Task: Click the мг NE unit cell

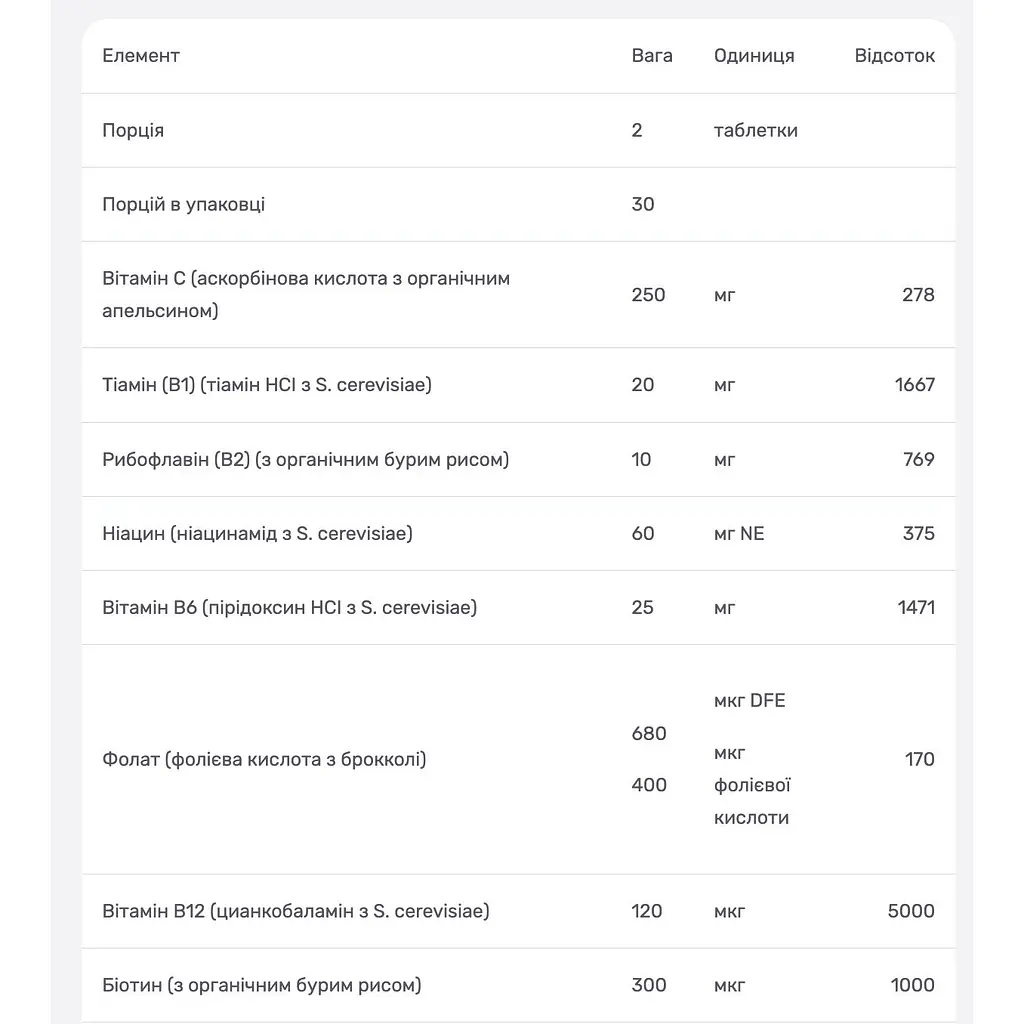Action: click(739, 534)
